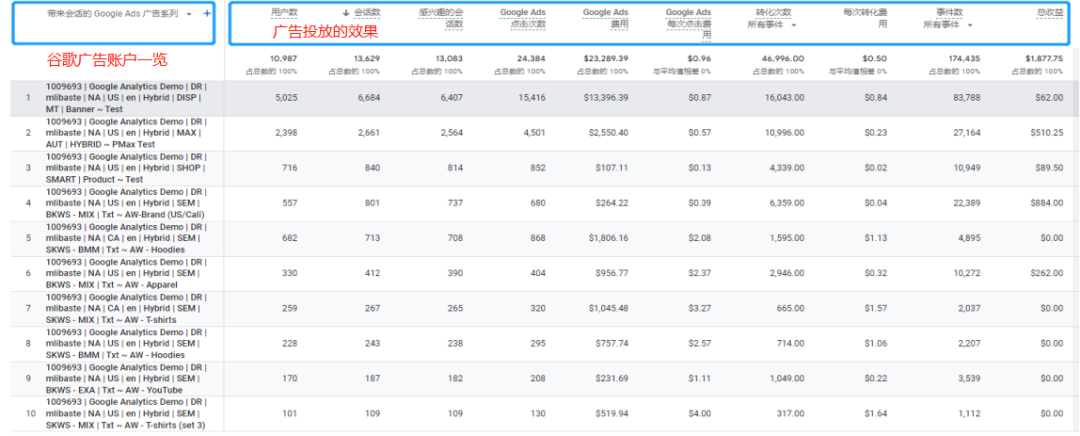Select the DISP MT Banner ~ Test campaign

(125, 98)
